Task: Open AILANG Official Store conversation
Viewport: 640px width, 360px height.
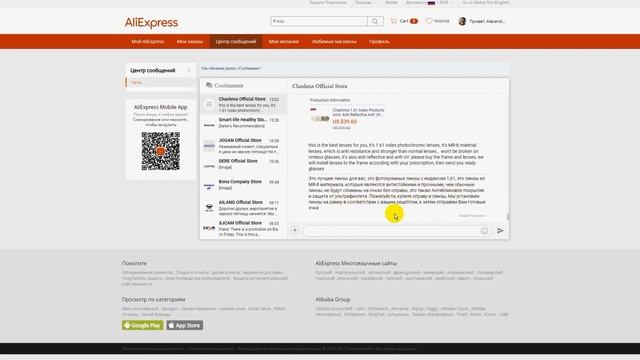Action: click(243, 208)
